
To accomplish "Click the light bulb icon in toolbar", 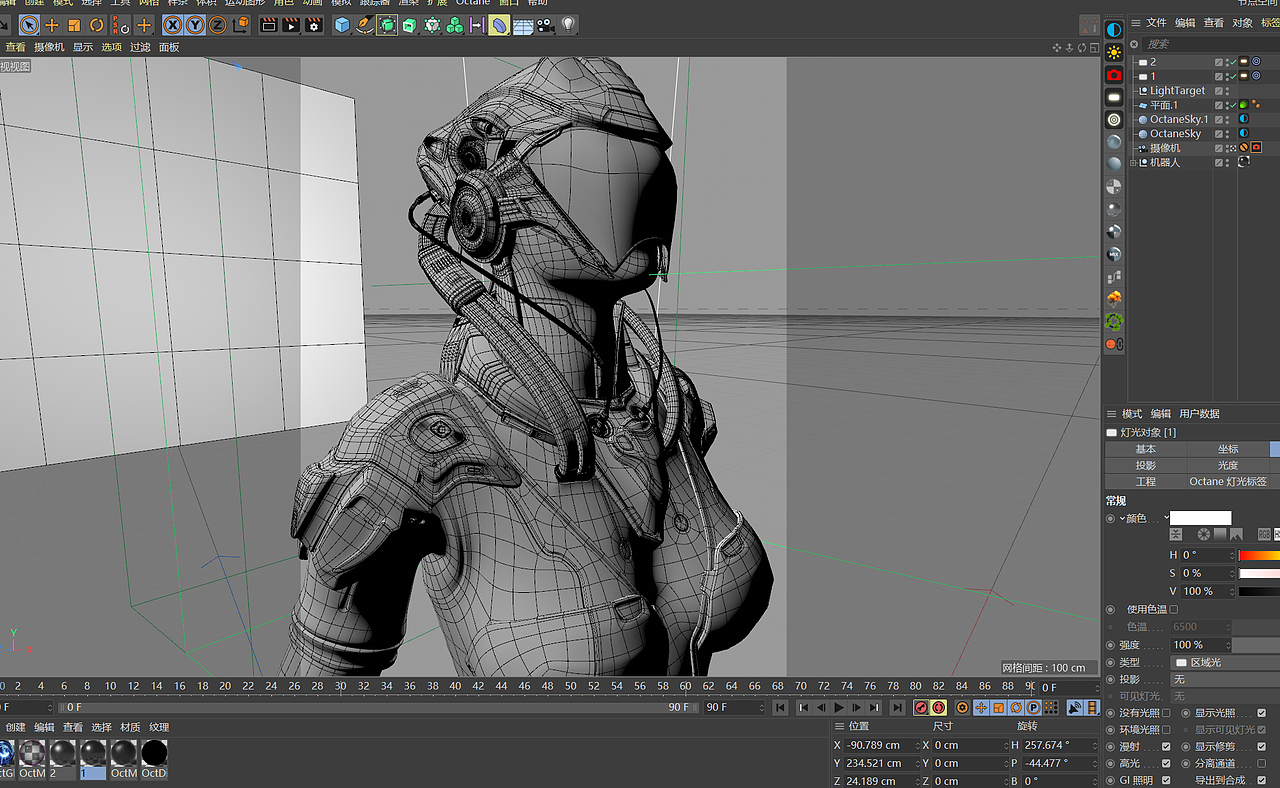I will point(569,25).
